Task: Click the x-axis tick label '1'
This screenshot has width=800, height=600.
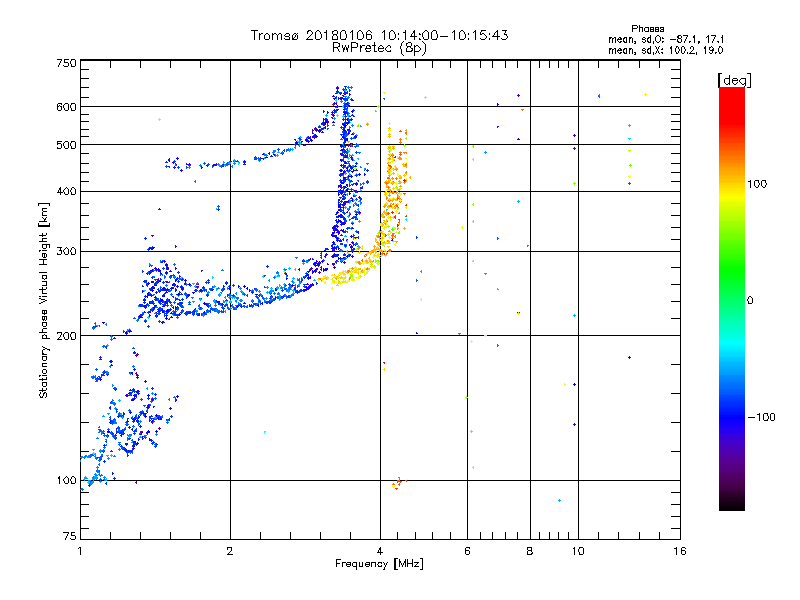Action: 80,551
